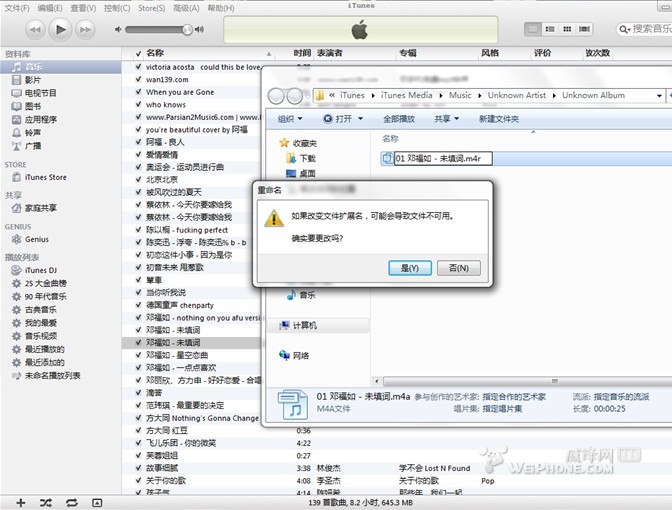The image size is (672, 510).
Task: Click Explorer back navigation button
Action: [276, 96]
